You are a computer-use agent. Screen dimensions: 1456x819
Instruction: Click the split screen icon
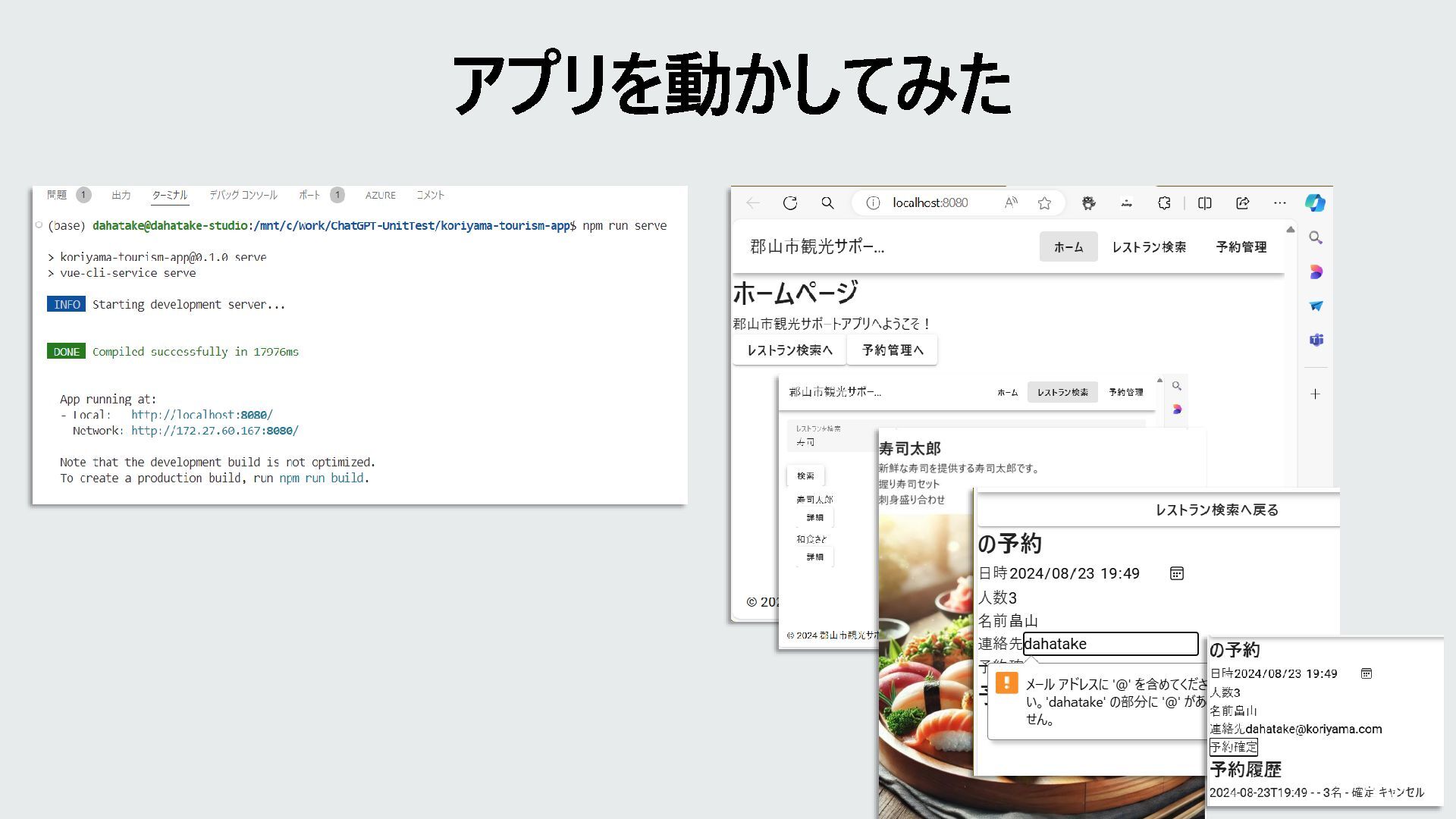pyautogui.click(x=1204, y=203)
